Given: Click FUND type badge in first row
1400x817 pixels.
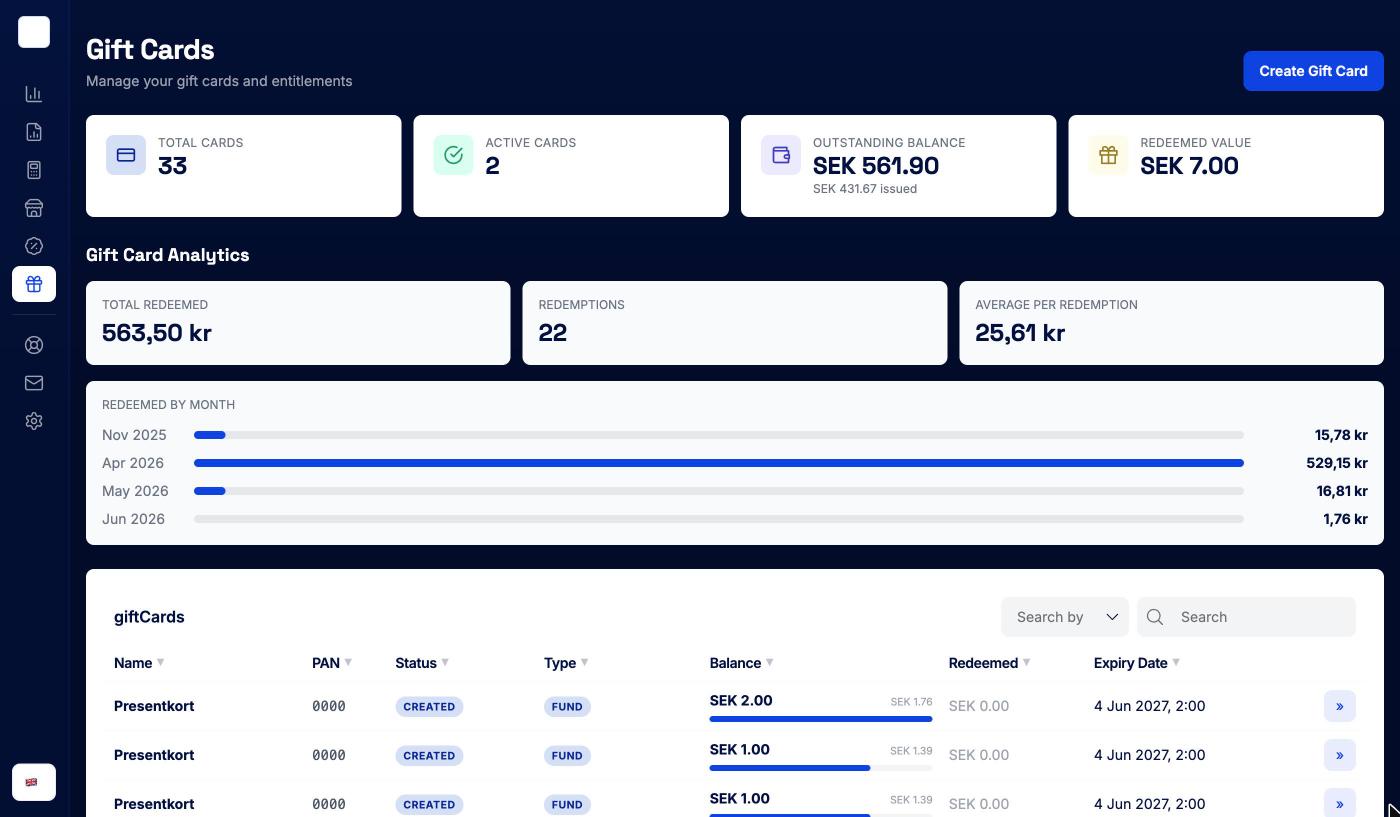Looking at the screenshot, I should tap(567, 706).
